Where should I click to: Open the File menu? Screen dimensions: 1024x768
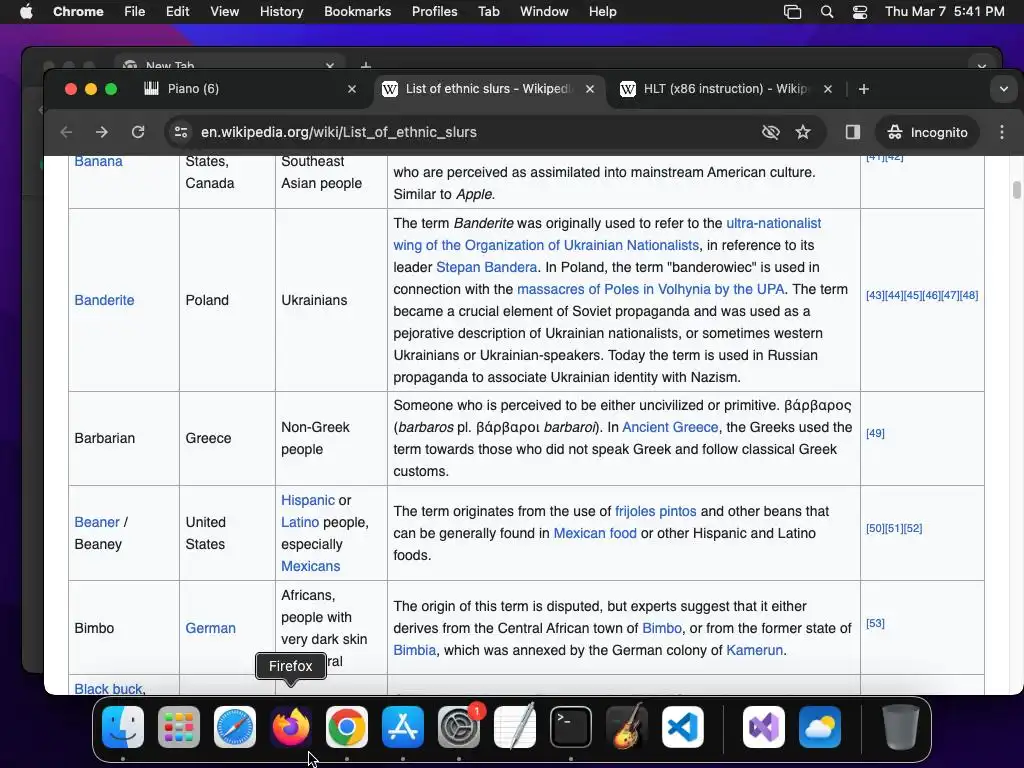click(135, 12)
